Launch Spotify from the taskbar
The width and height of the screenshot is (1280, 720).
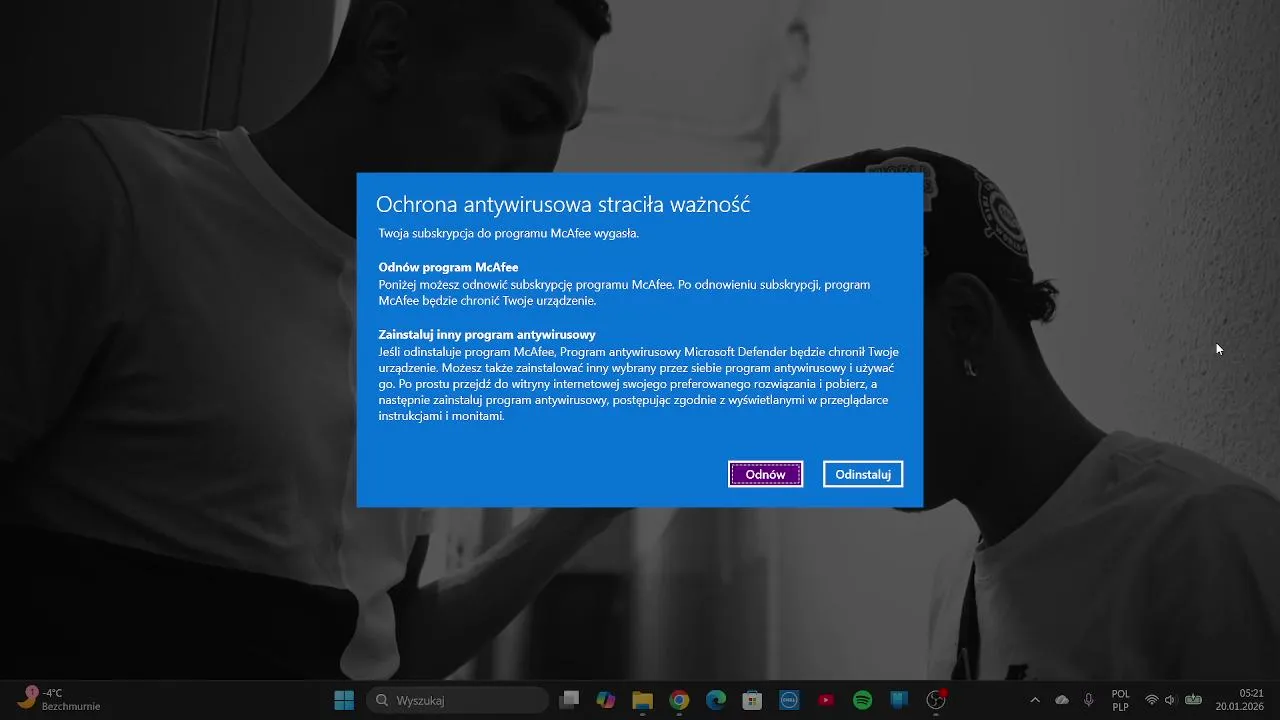(x=863, y=700)
